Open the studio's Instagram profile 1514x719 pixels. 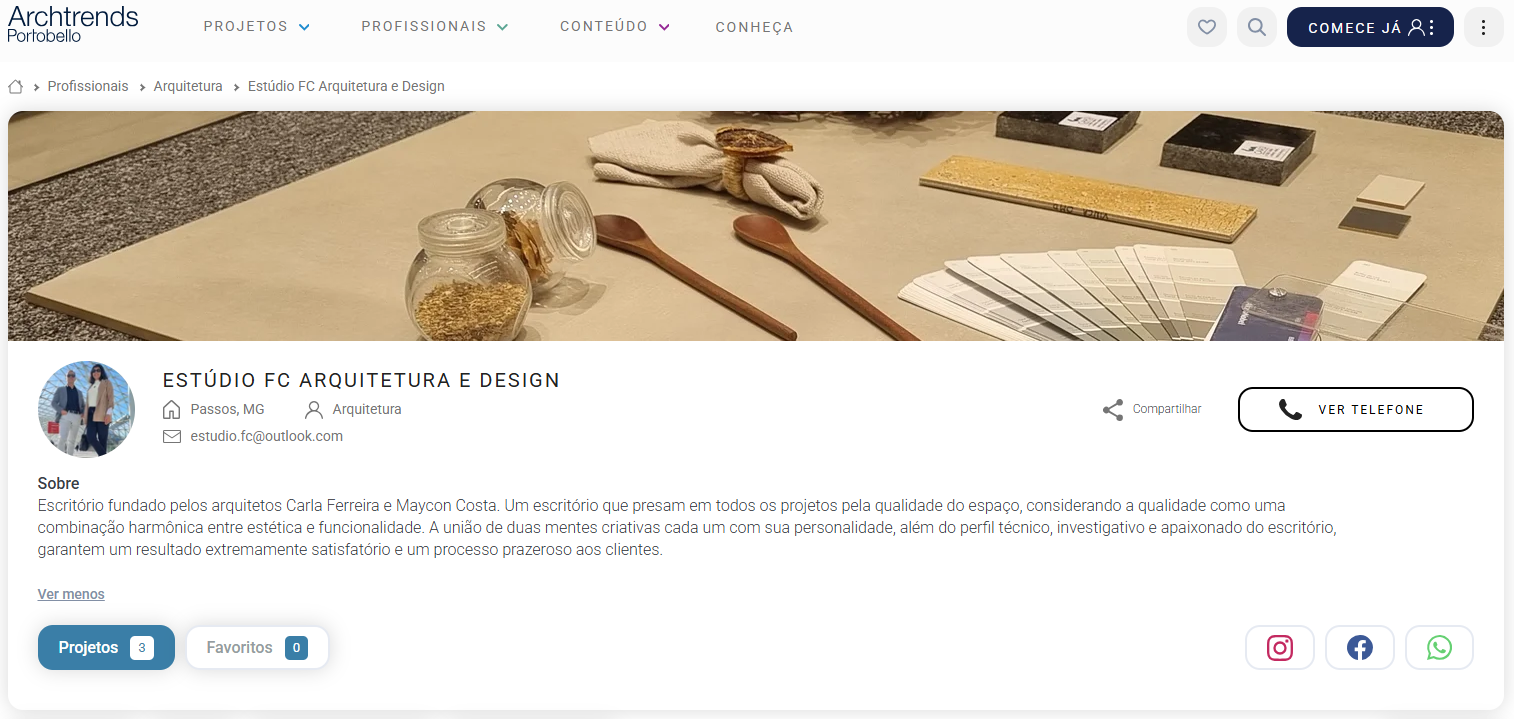tap(1279, 648)
